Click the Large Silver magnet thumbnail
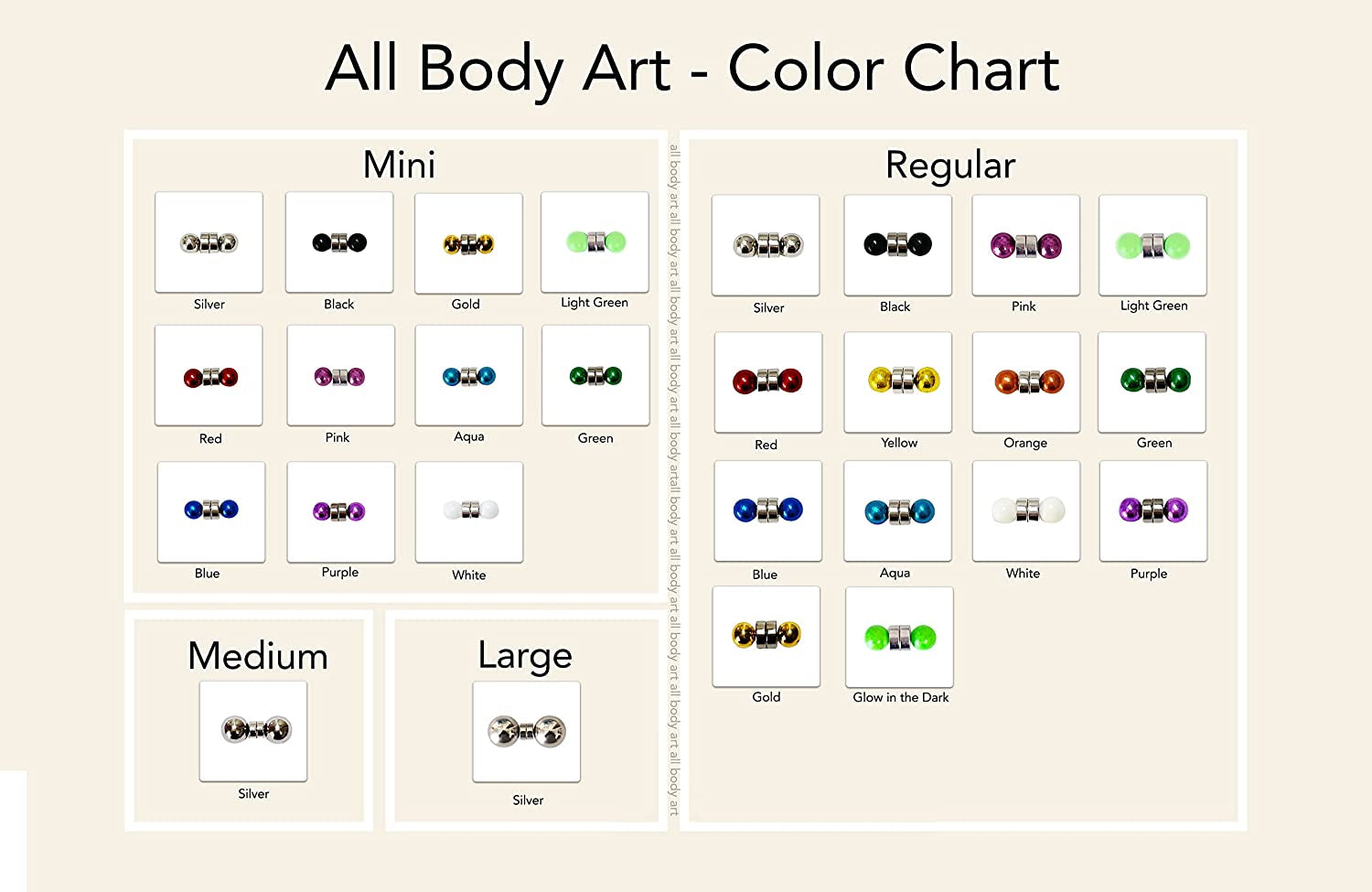1372x892 pixels. 526,731
